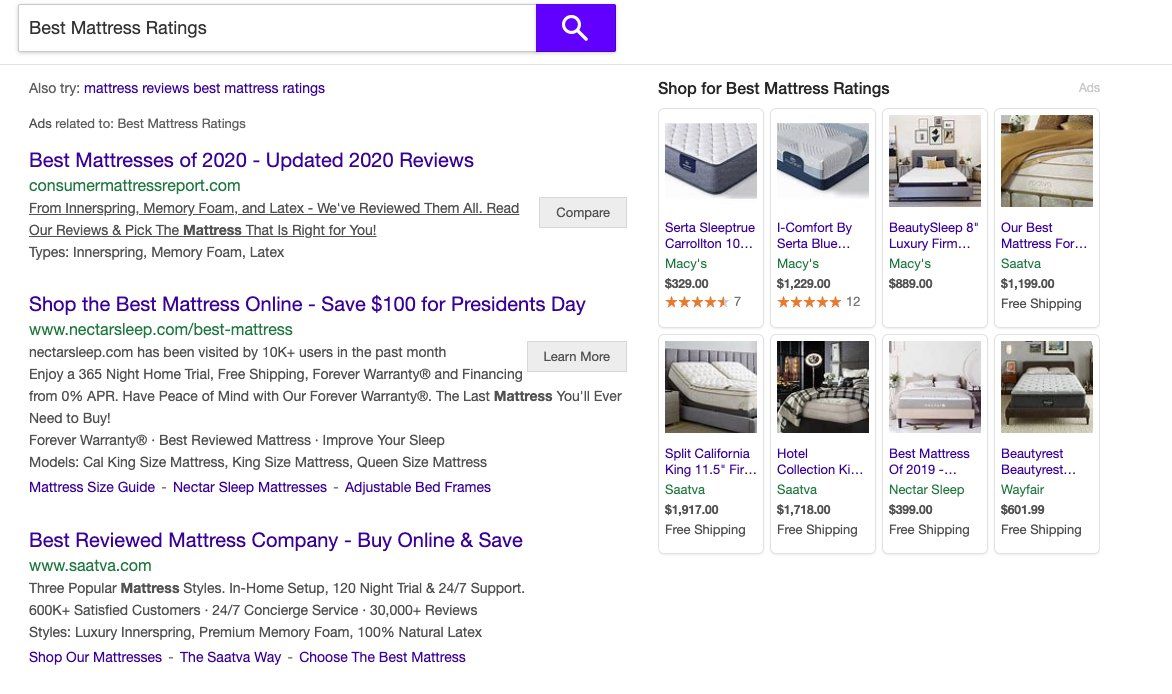Open 'Best Mattresses of 2020 - Updated 2020 Reviews'
Screen dimensions: 1172x694
point(251,160)
